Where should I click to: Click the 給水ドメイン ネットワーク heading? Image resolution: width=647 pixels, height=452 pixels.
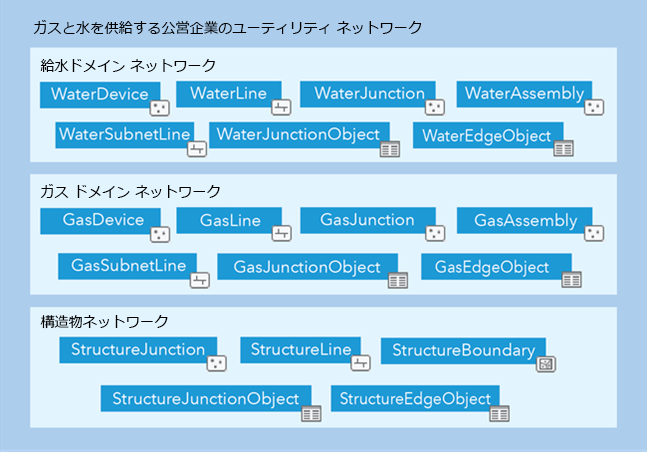point(128,66)
